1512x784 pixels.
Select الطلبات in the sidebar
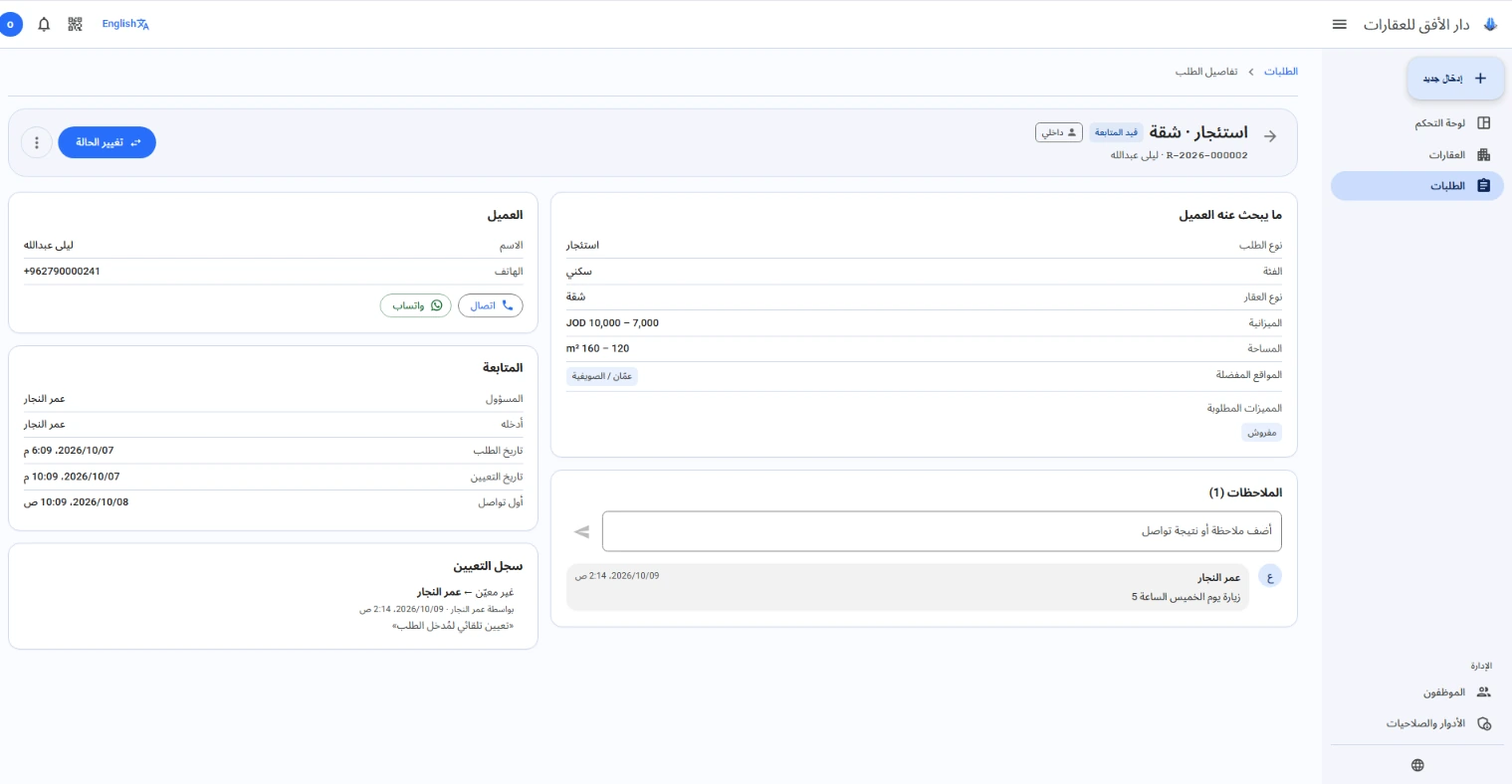point(1417,186)
